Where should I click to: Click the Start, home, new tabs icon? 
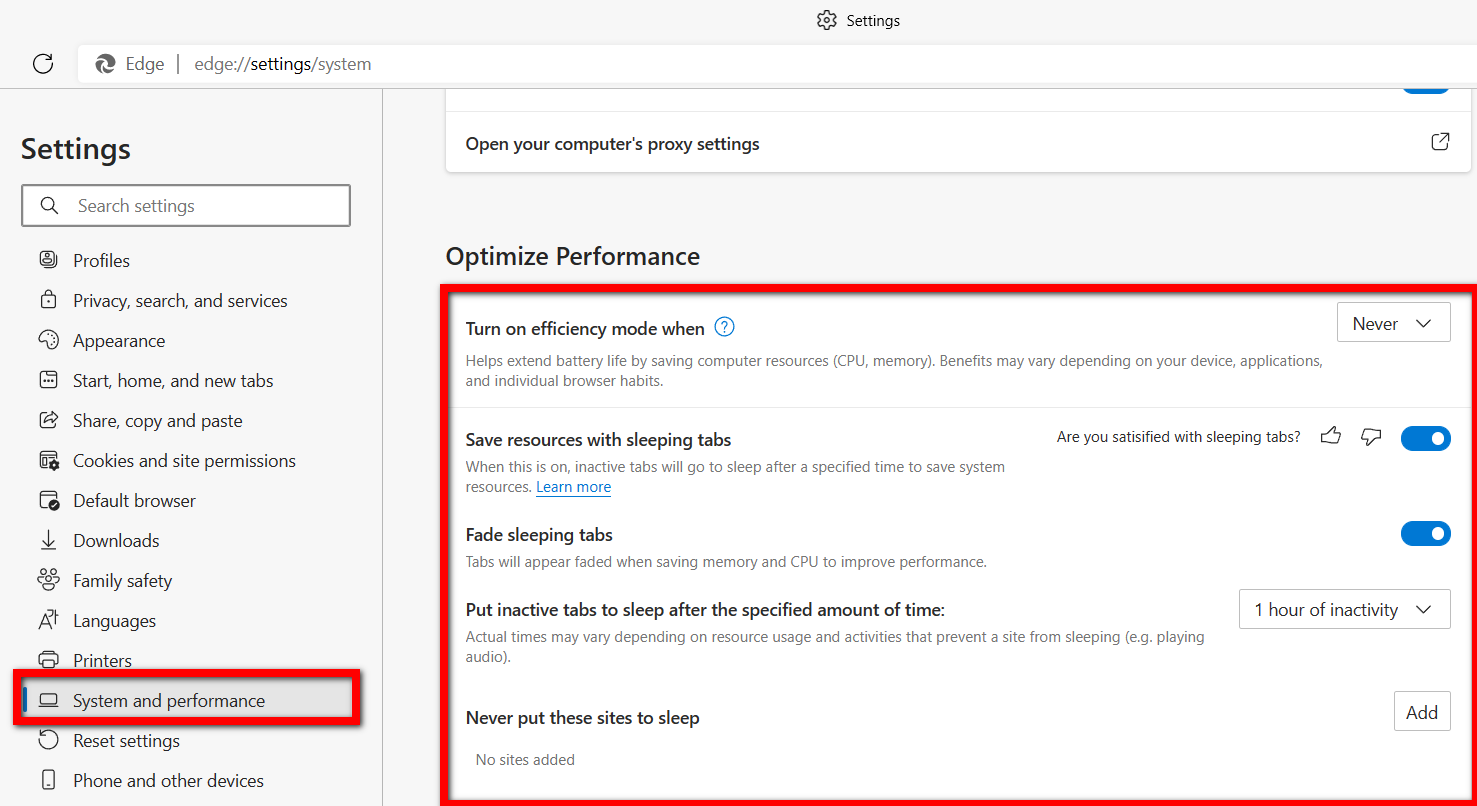[x=48, y=380]
